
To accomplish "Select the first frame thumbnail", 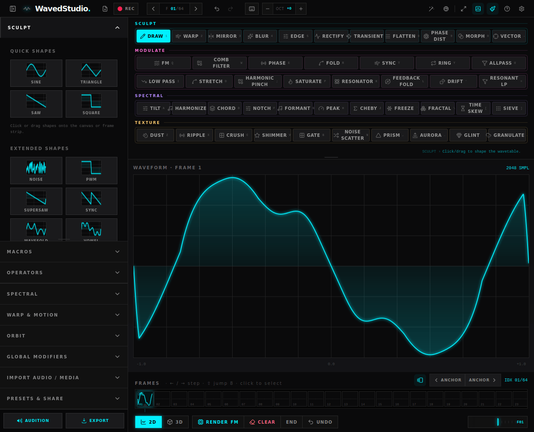I will [x=145, y=399].
